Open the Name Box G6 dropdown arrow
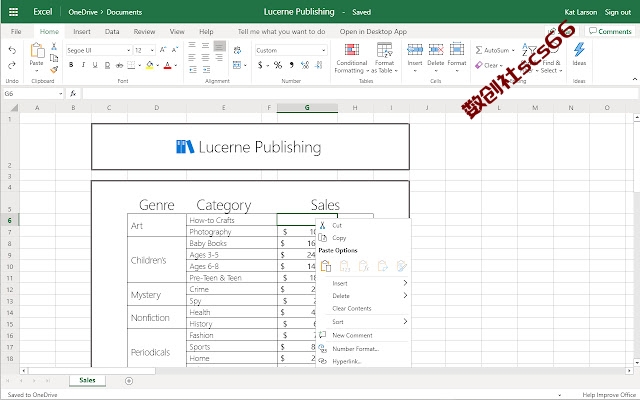This screenshot has height=400, width=640. tap(60, 93)
